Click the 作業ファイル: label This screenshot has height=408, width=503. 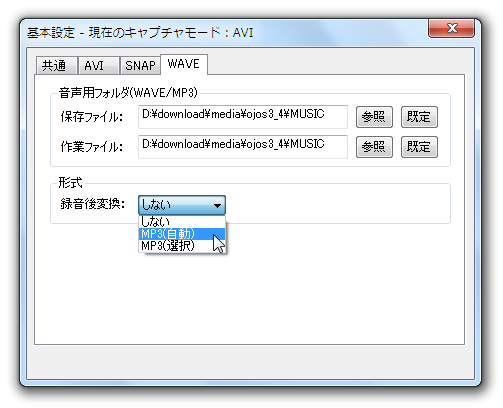tap(92, 147)
